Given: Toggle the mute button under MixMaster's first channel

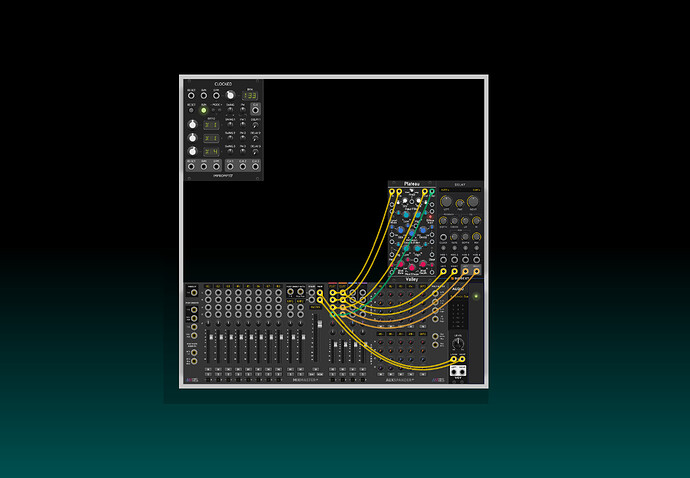Looking at the screenshot, I should (208, 369).
